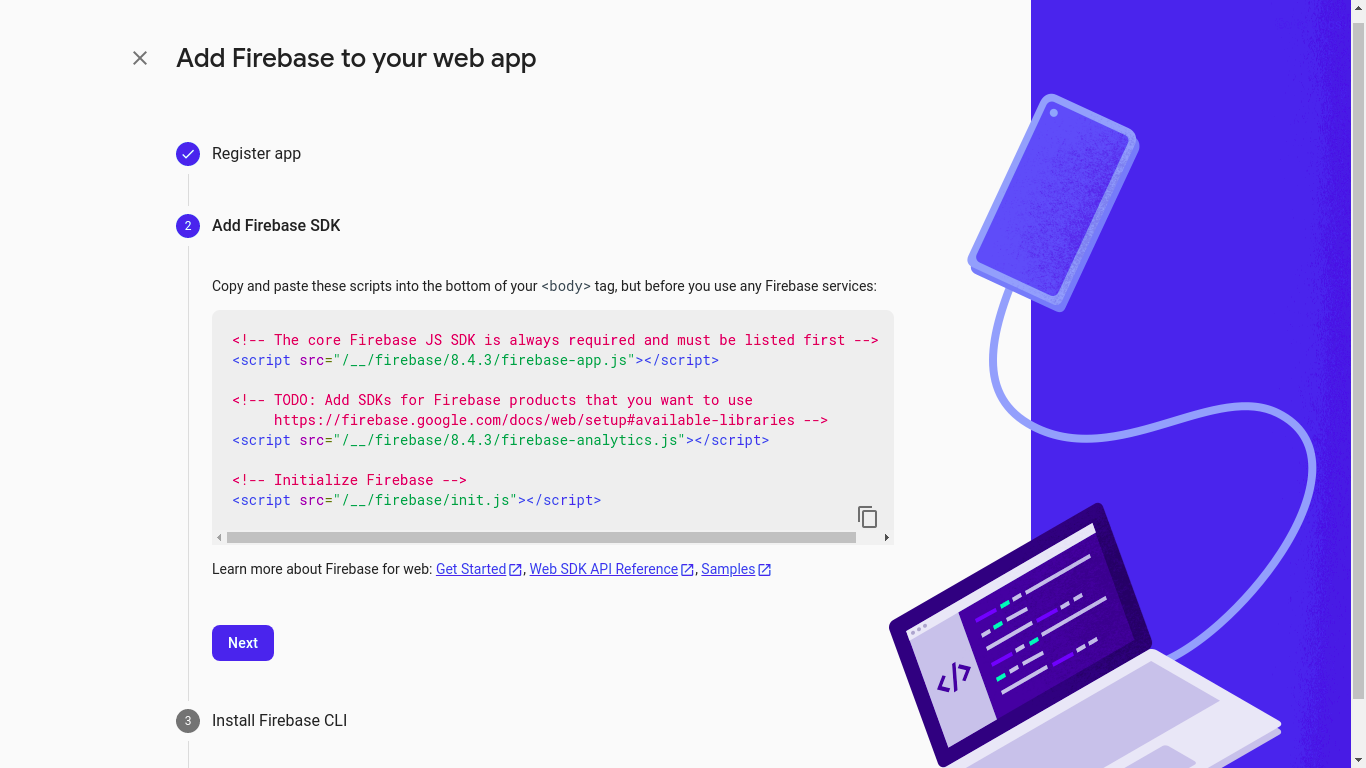
Task: Collapse the Add Firebase SDK step title
Action: pos(276,226)
